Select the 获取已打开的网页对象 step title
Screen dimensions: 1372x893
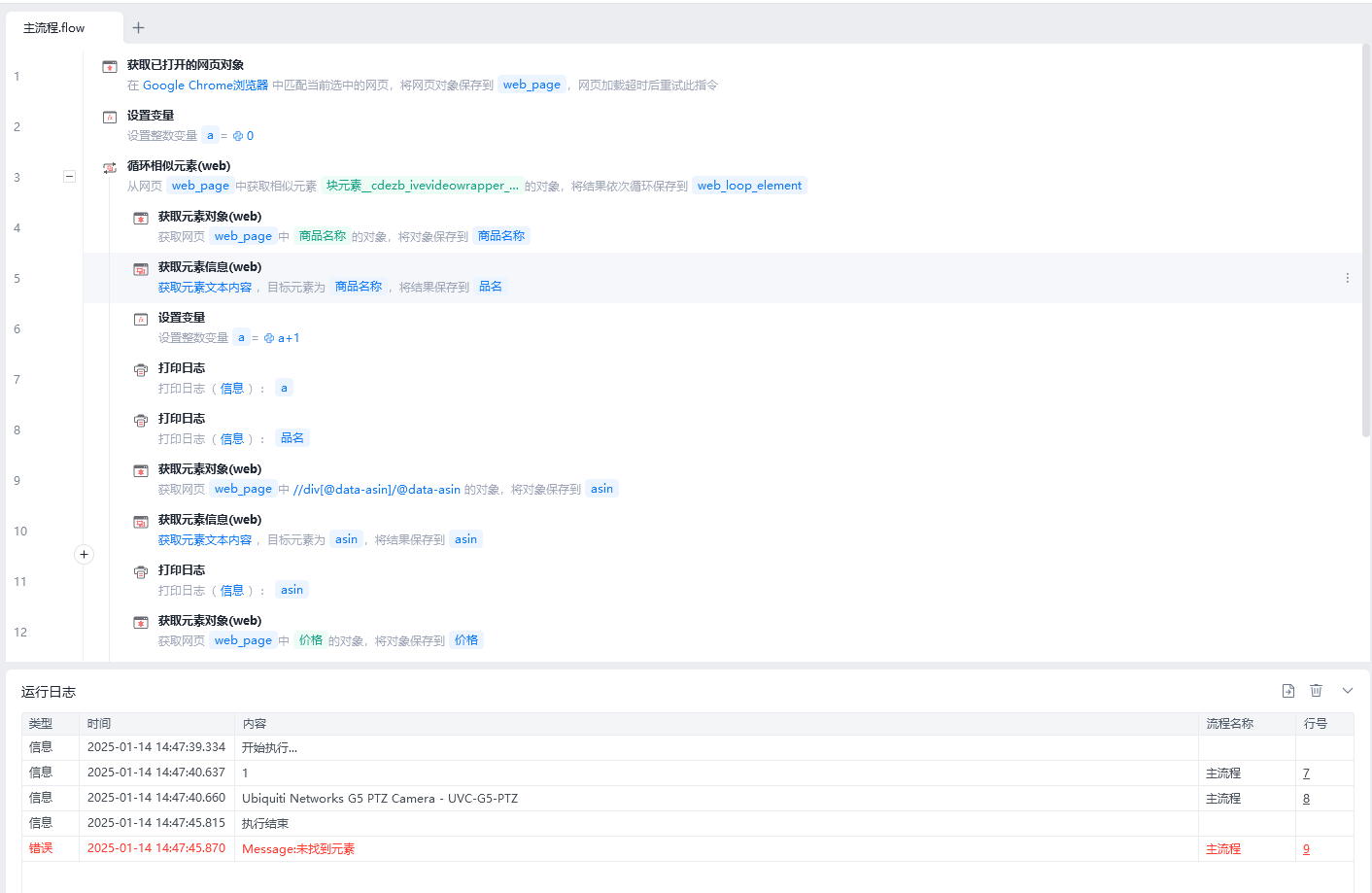point(186,65)
